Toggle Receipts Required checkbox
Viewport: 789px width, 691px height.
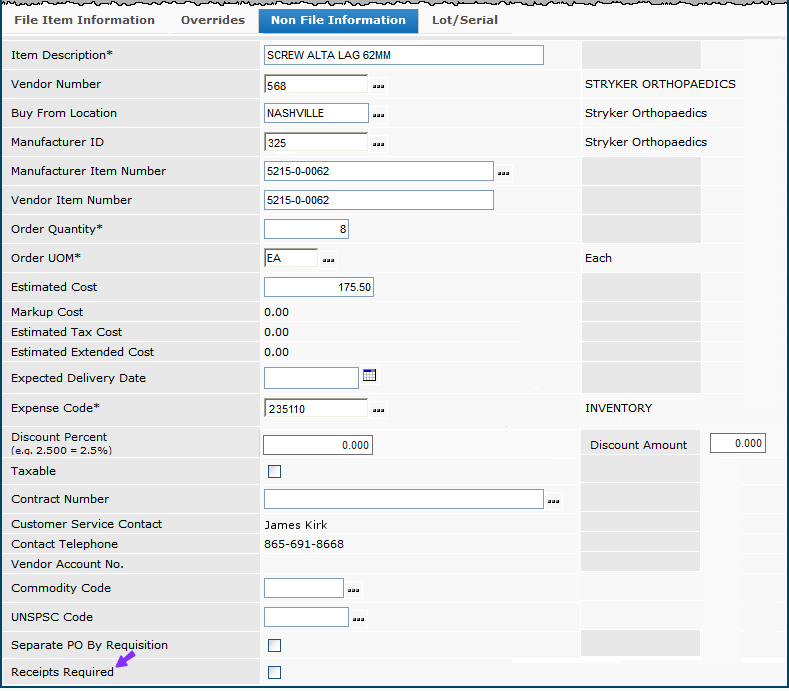click(x=275, y=672)
